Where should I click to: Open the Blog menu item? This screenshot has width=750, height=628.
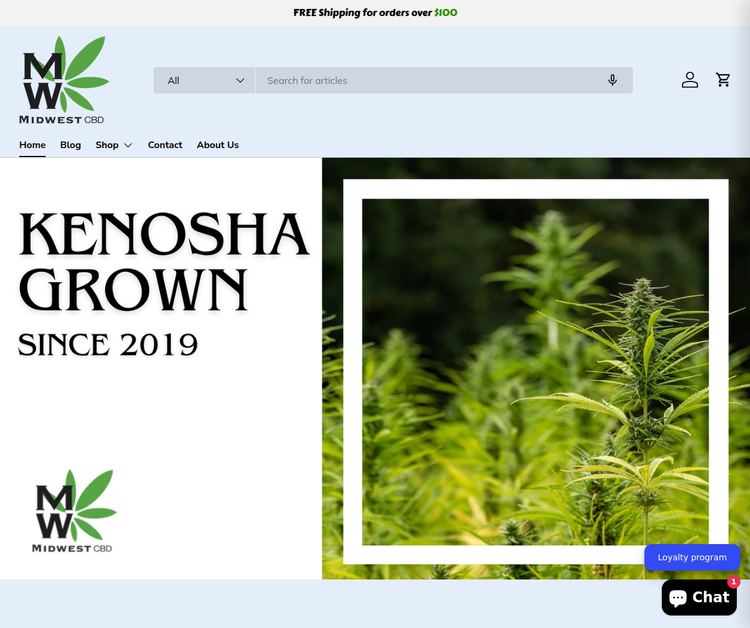[x=70, y=145]
